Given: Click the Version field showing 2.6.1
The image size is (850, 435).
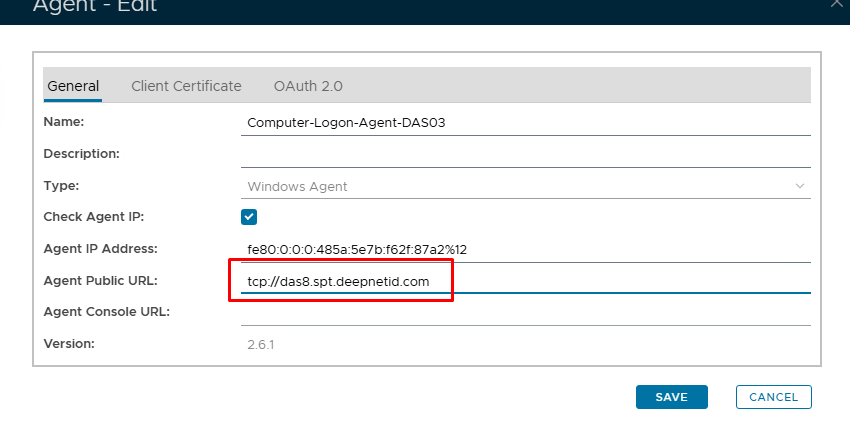Looking at the screenshot, I should [x=525, y=344].
